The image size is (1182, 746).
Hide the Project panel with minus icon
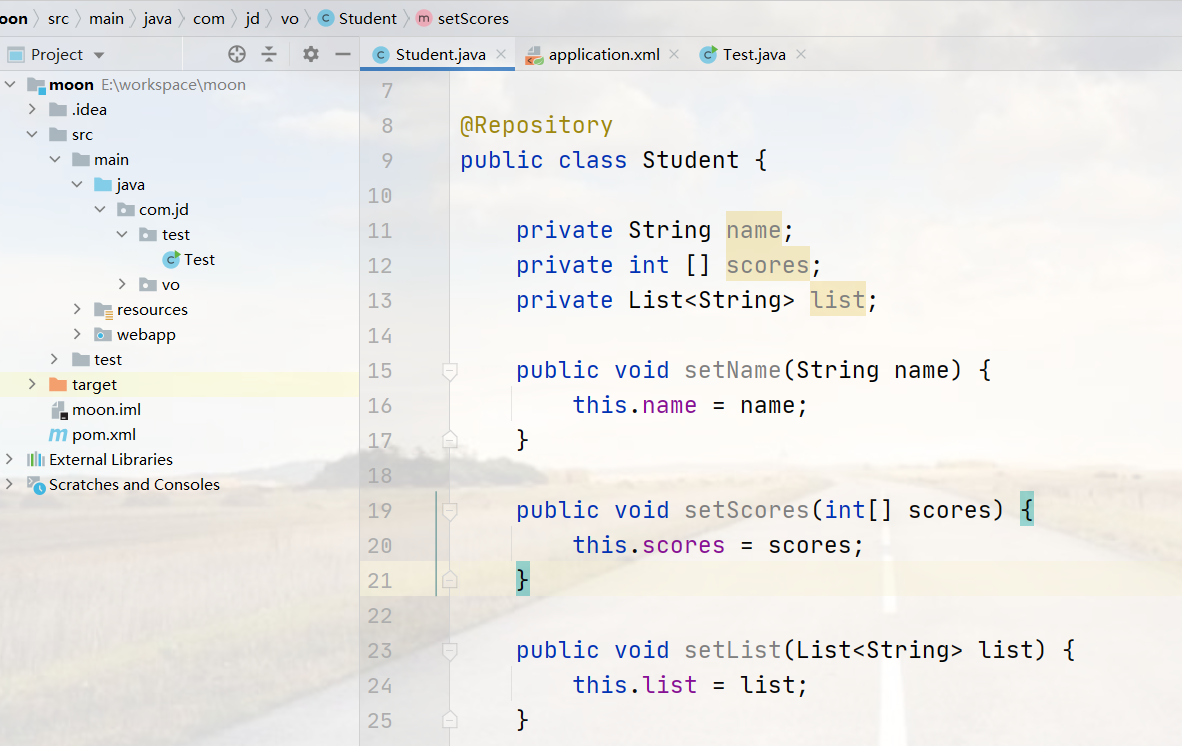(343, 54)
